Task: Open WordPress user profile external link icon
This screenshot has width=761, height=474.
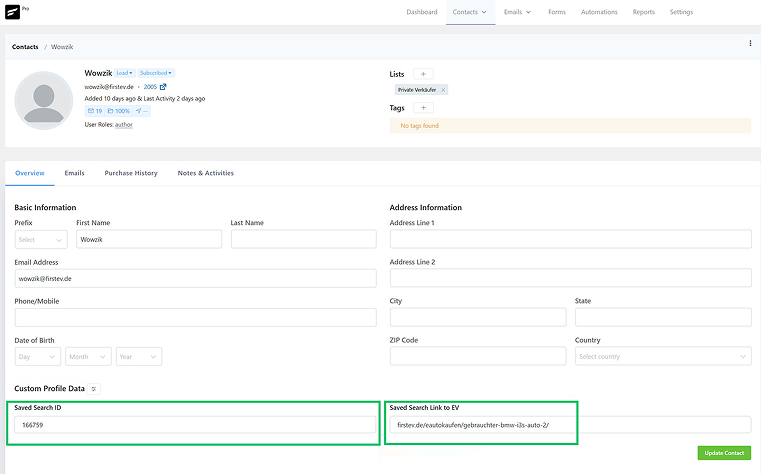Action: 163,87
